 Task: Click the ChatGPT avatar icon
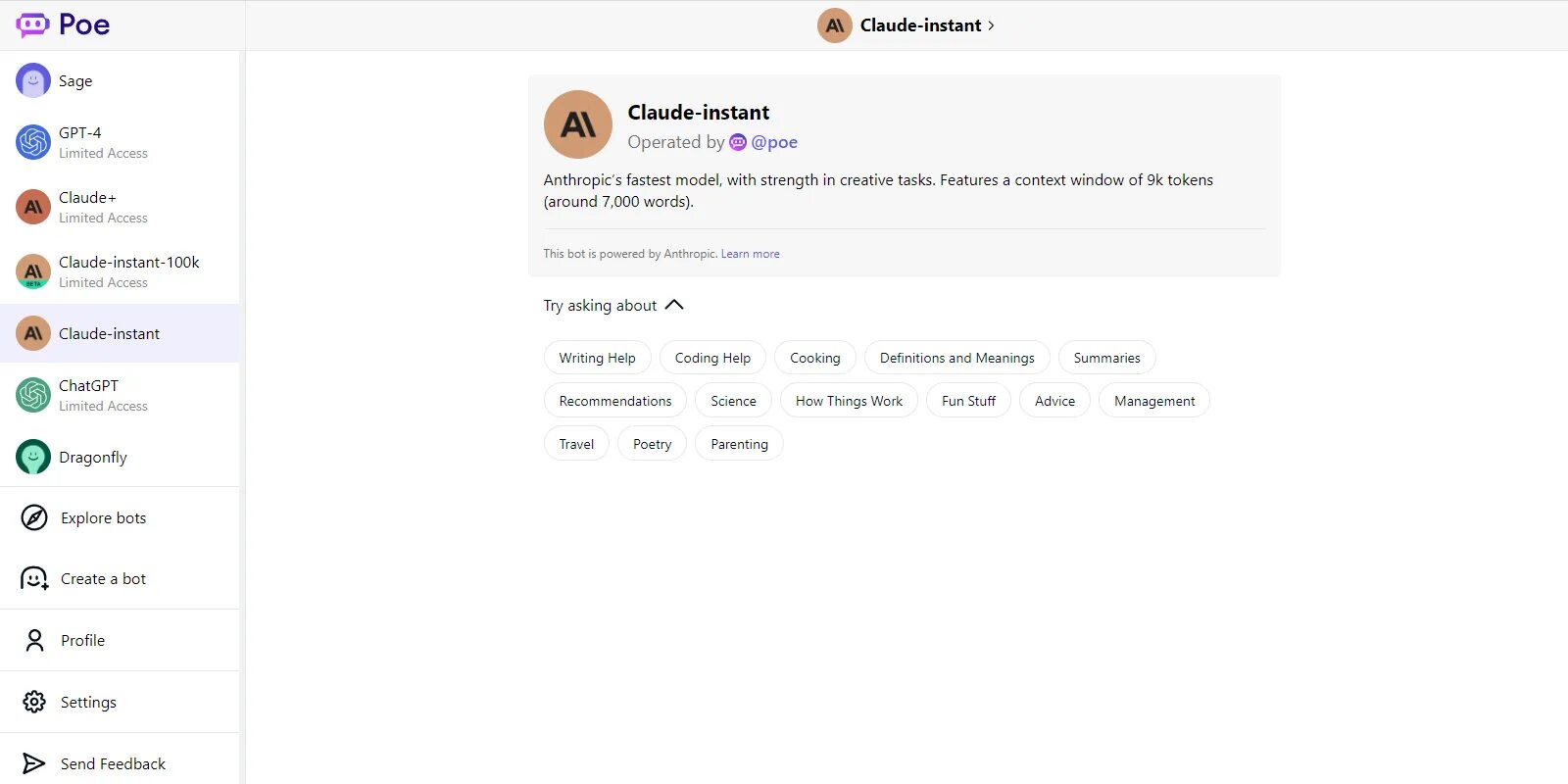click(33, 395)
